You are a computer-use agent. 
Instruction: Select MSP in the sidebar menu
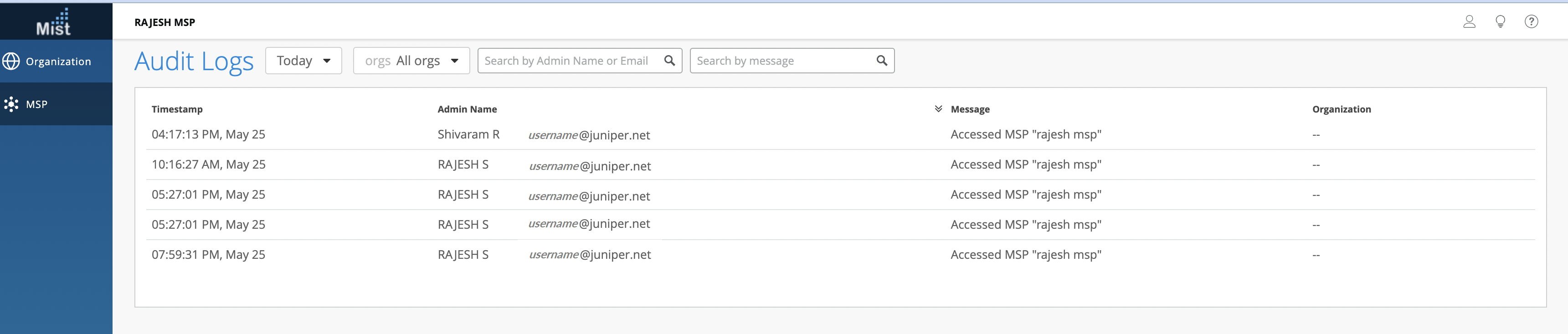[x=36, y=105]
